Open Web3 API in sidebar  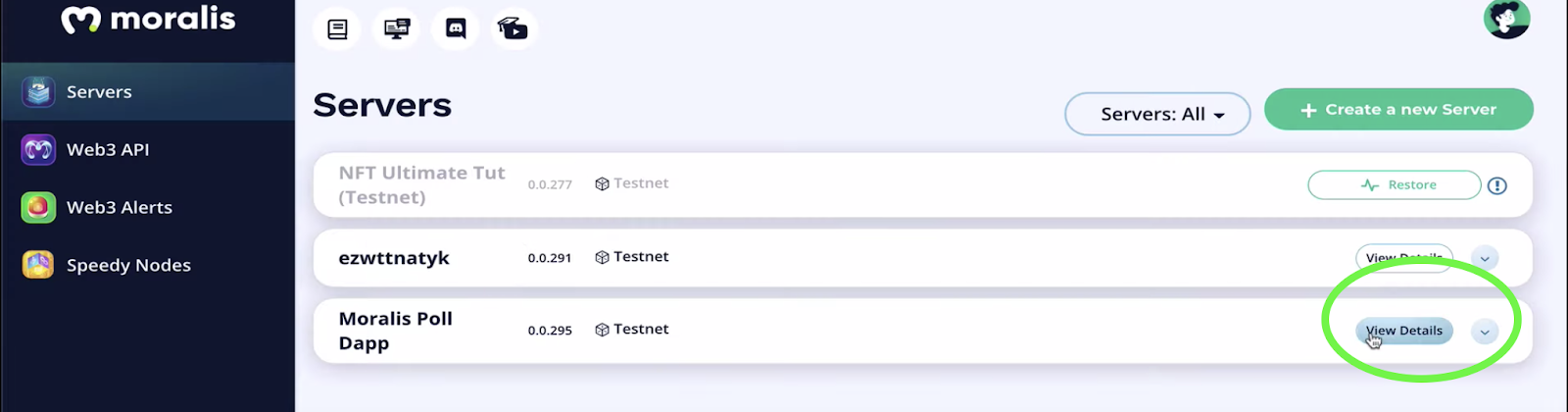tap(108, 150)
